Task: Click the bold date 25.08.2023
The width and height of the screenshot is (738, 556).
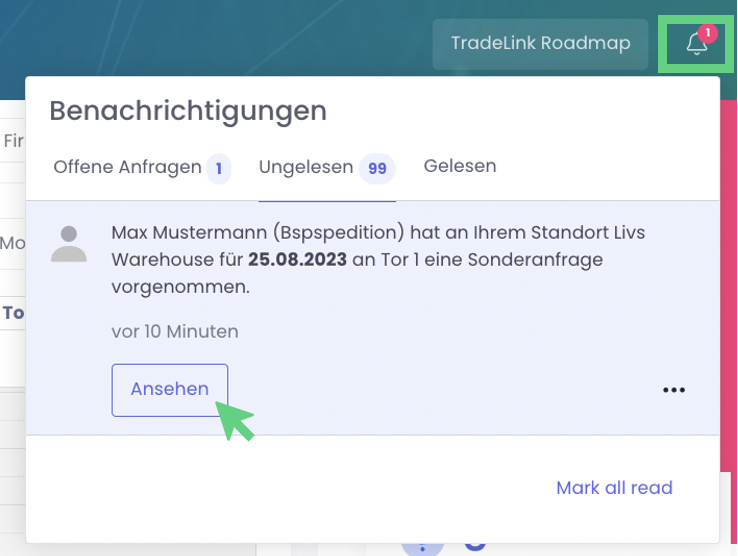Action: click(x=298, y=260)
